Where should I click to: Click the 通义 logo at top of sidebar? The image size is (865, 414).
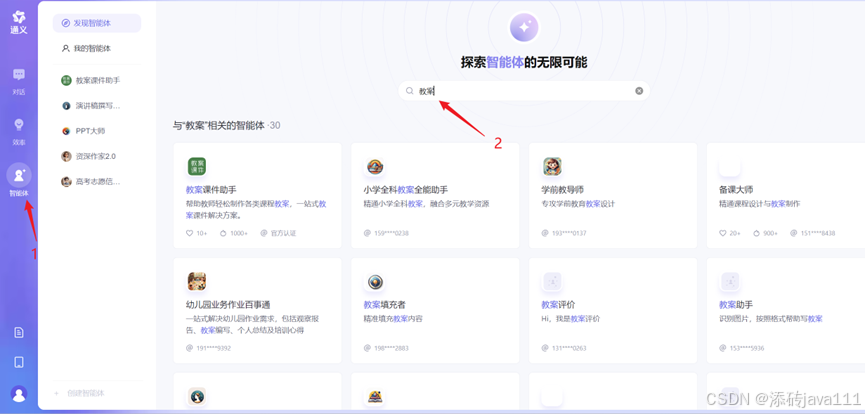[x=19, y=22]
